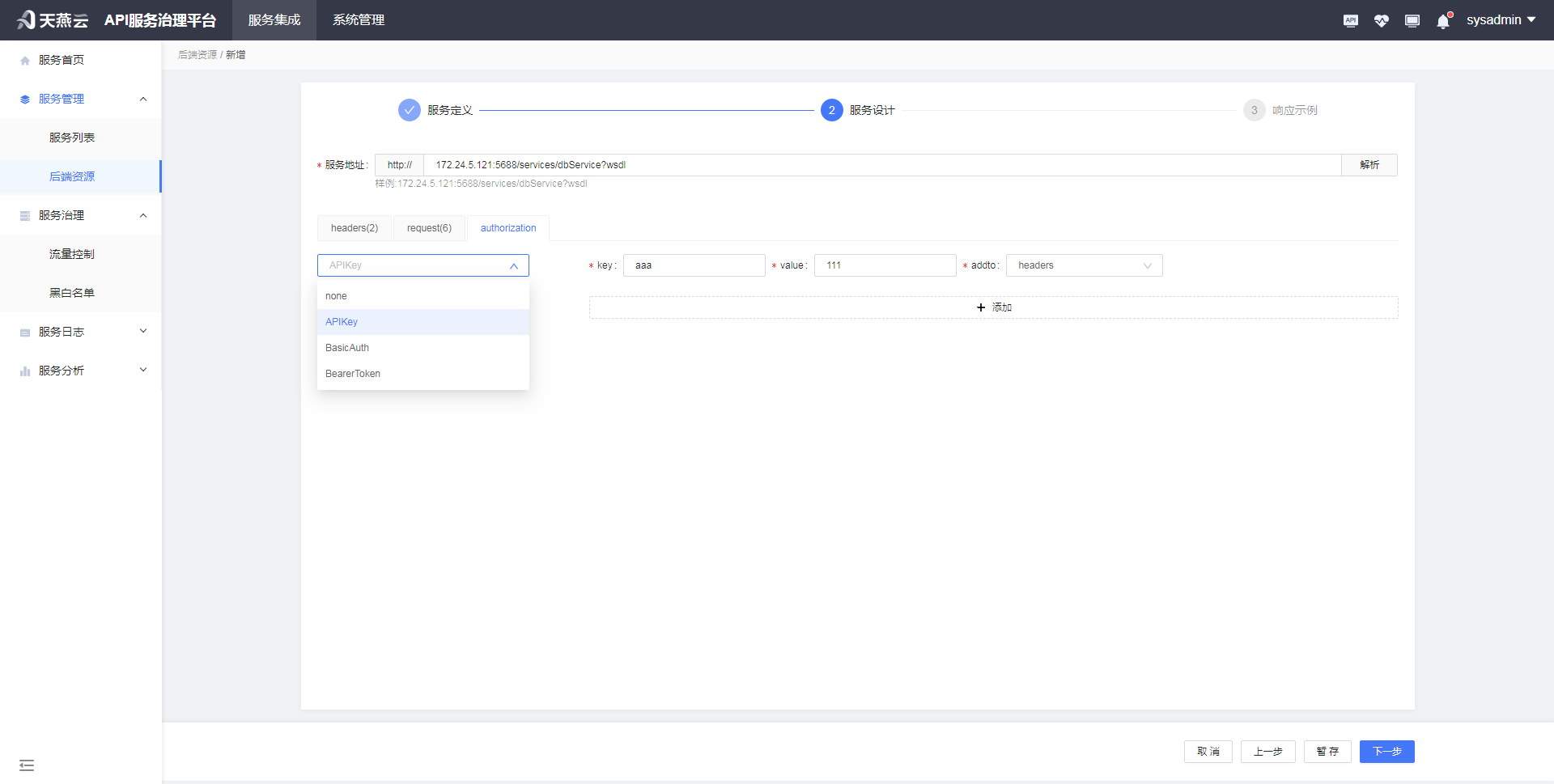Click the sidebar collapse icon at bottom left
Viewport: 1554px width, 784px height.
(x=27, y=765)
